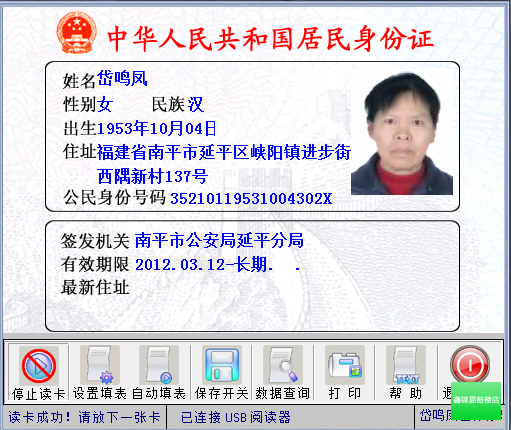Click the Stop Reading Card (停止读卡) icon
This screenshot has width=511, height=430.
(39, 365)
